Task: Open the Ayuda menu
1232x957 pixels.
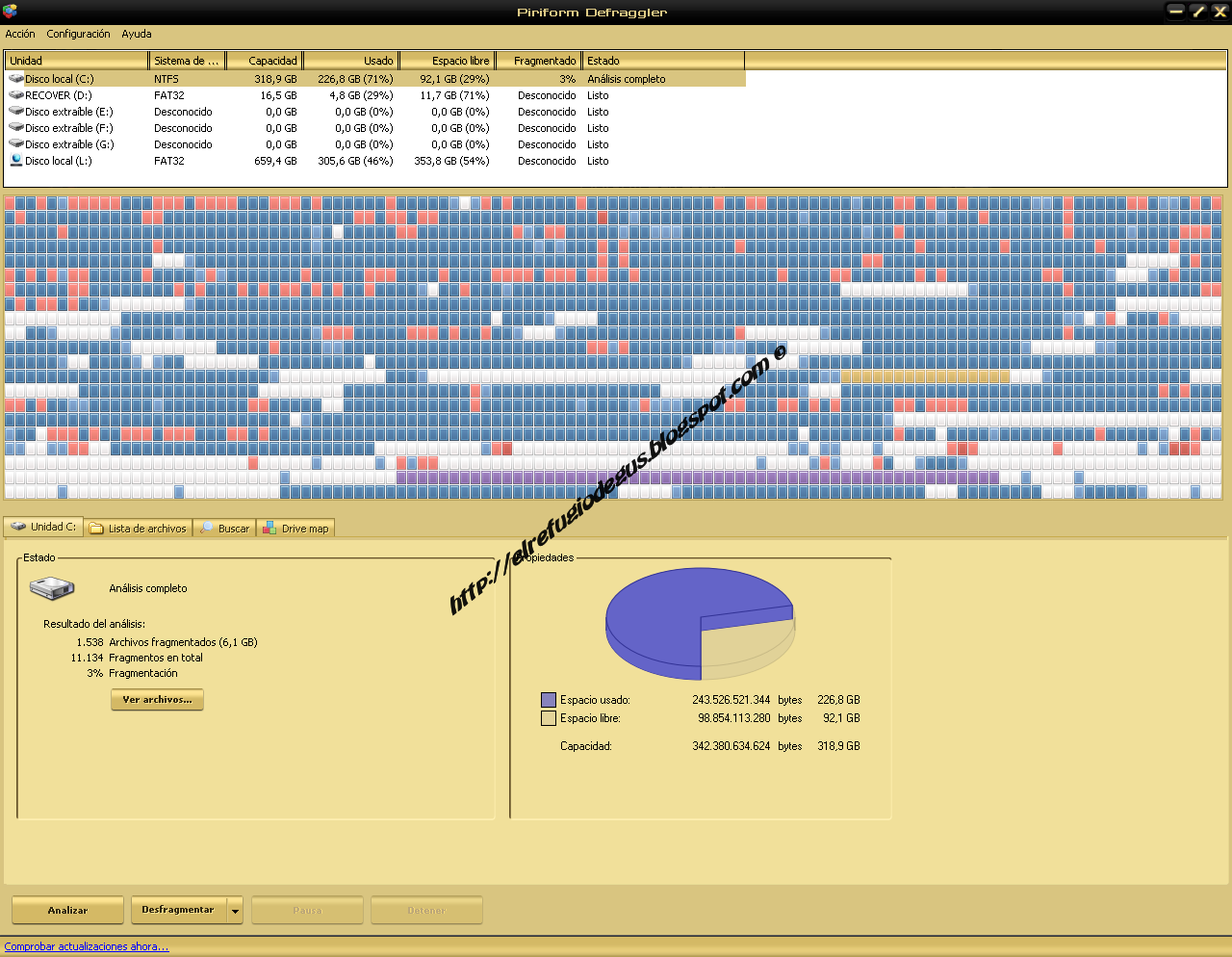Action: click(x=137, y=34)
